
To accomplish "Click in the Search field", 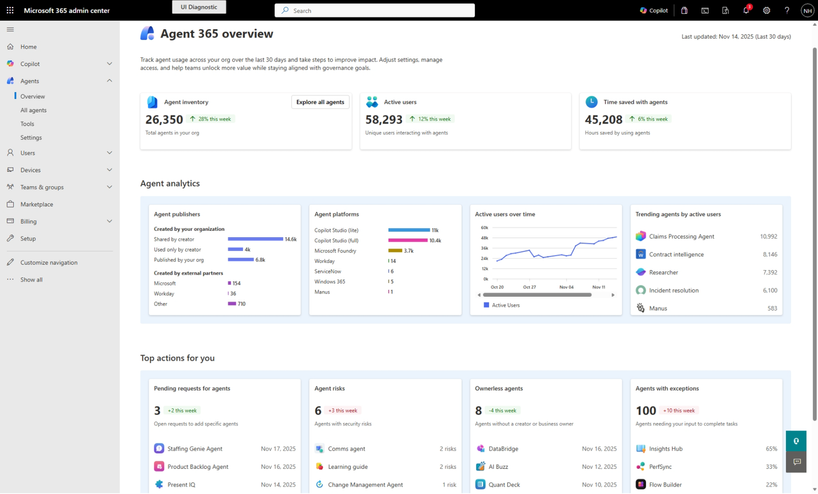I will coord(375,10).
